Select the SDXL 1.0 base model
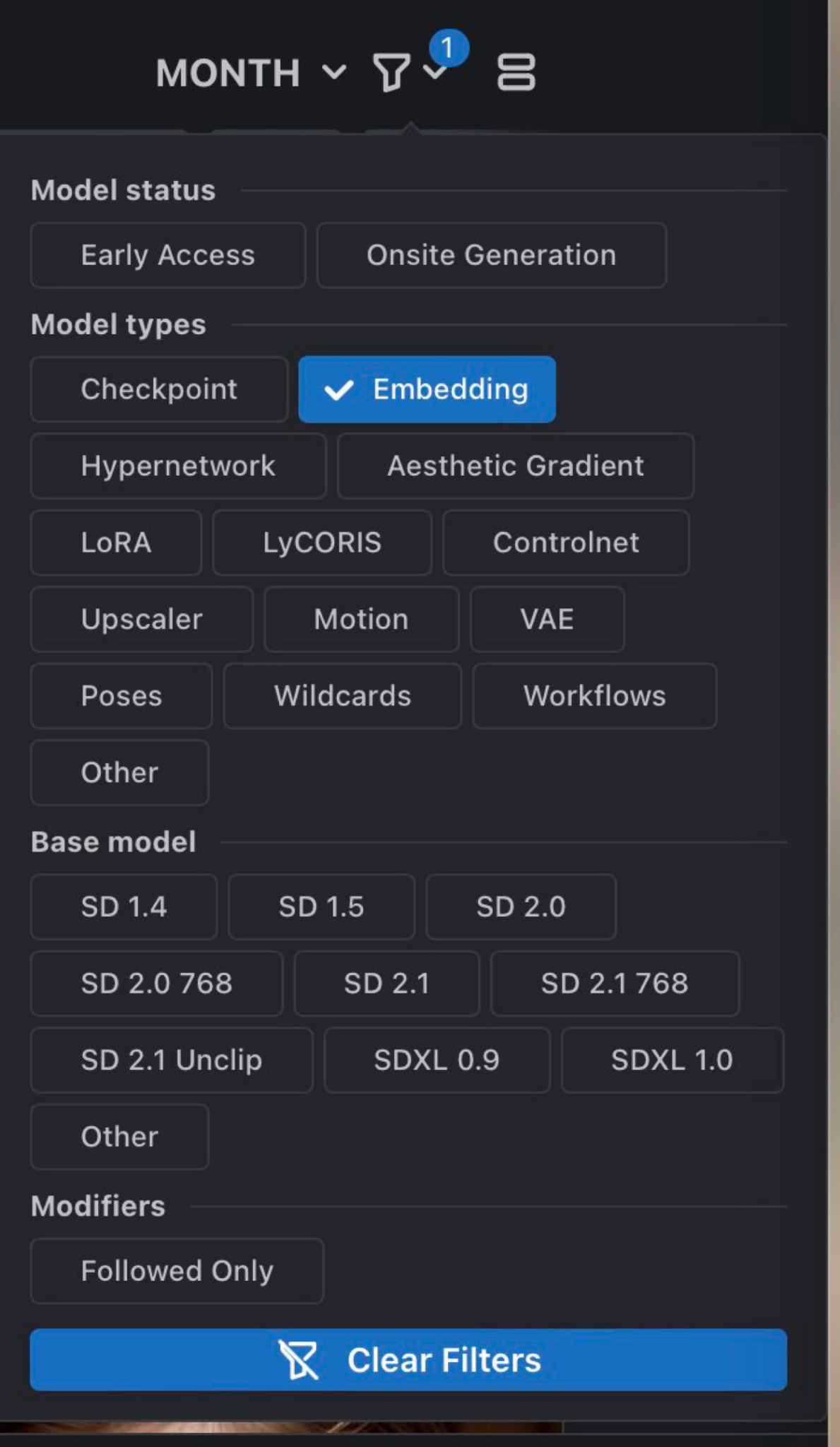 coord(671,1060)
